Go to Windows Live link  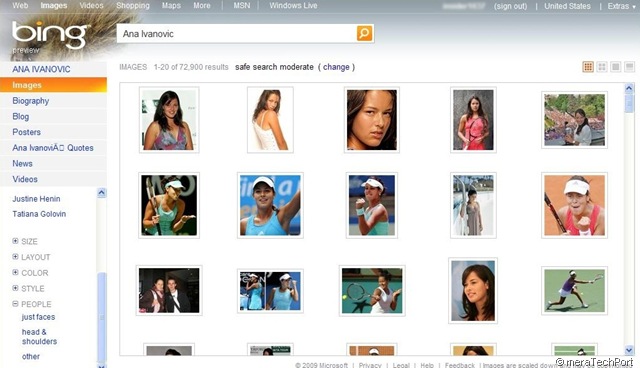point(293,6)
